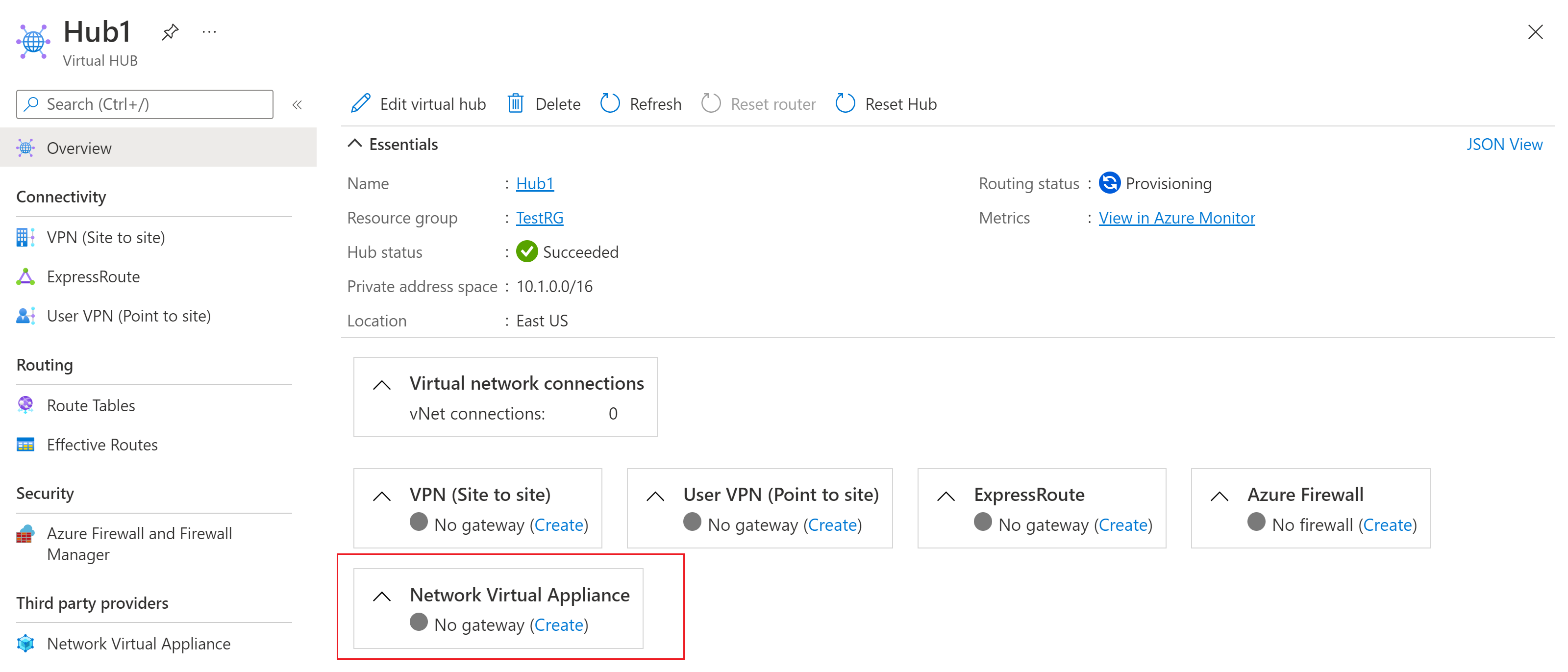The height and width of the screenshot is (672, 1568).
Task: Click the gray status dot in User VPN card
Action: [692, 523]
